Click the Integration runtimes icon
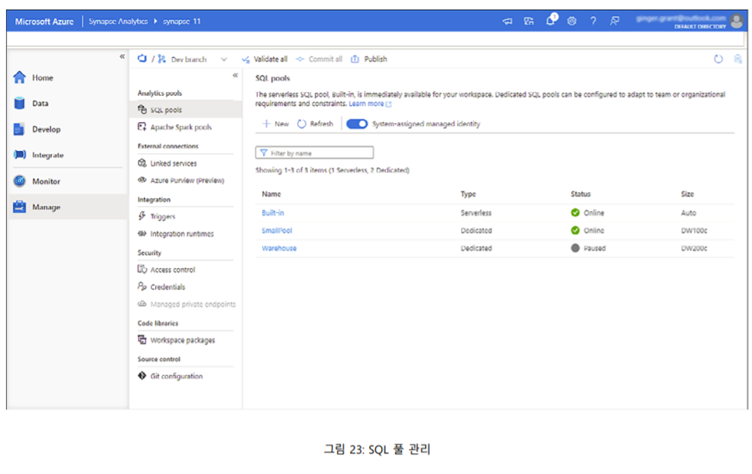This screenshot has width=752, height=474. tap(142, 234)
